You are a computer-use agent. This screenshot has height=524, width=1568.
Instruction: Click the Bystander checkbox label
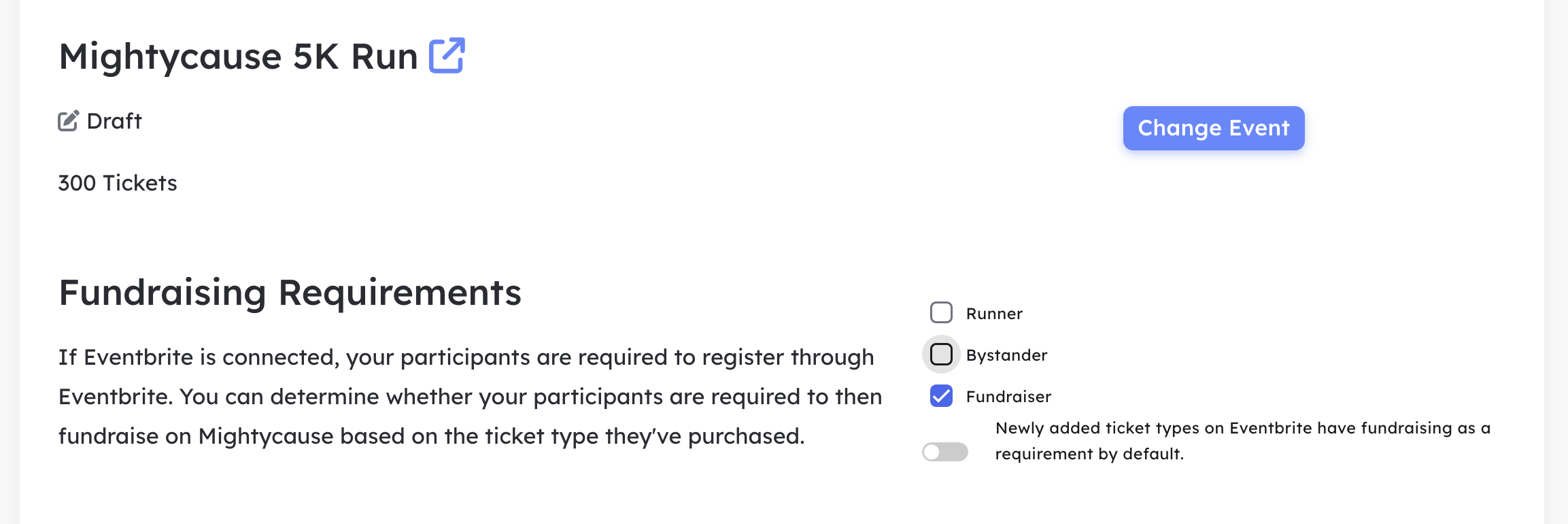1006,355
